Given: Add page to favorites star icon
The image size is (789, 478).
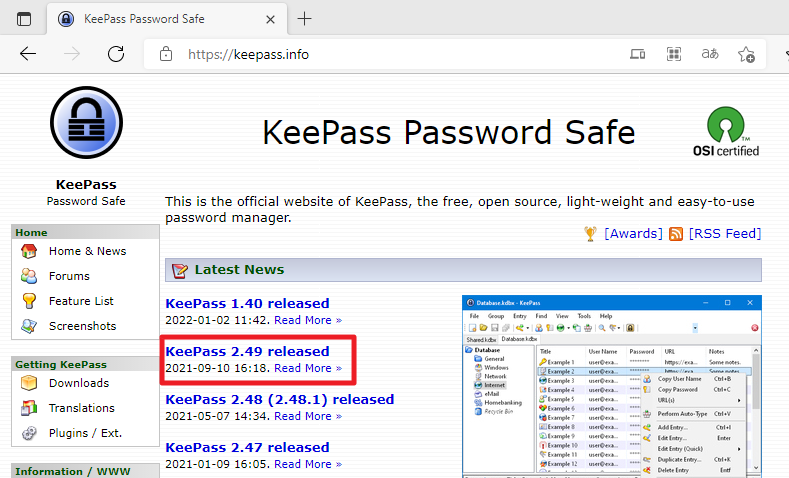Looking at the screenshot, I should pyautogui.click(x=746, y=54).
